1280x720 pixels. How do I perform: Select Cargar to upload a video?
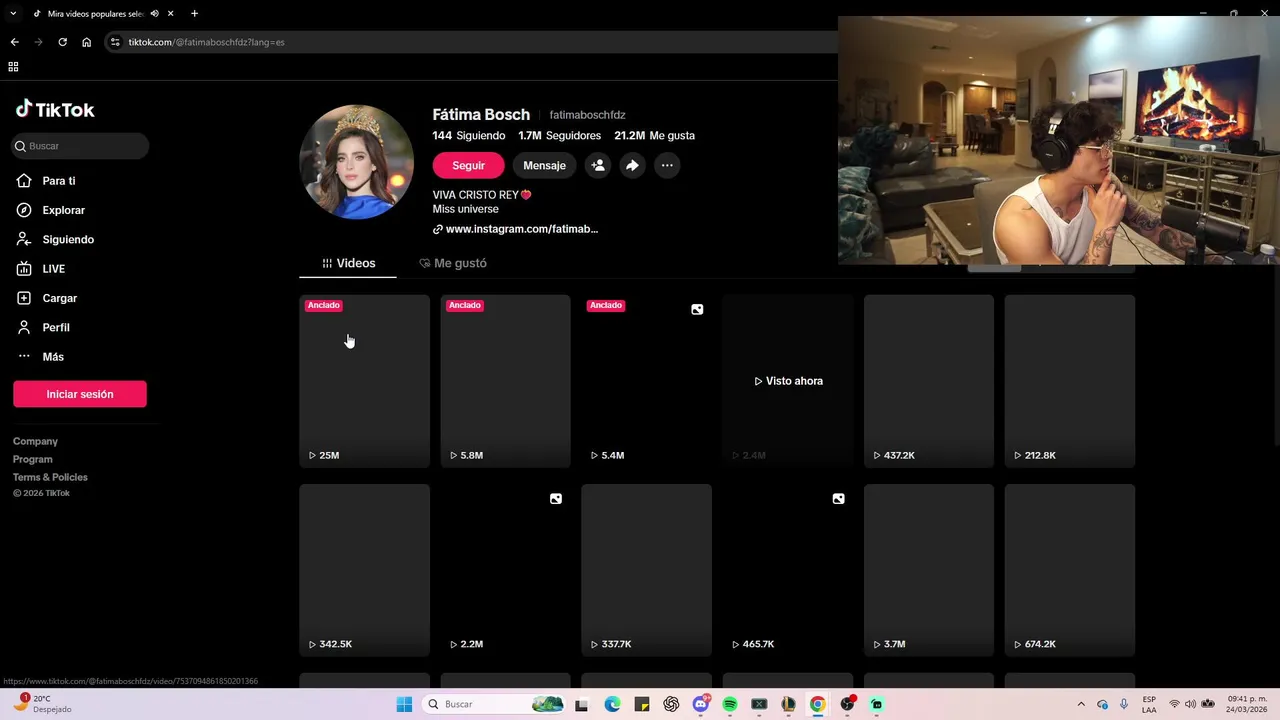(x=47, y=298)
